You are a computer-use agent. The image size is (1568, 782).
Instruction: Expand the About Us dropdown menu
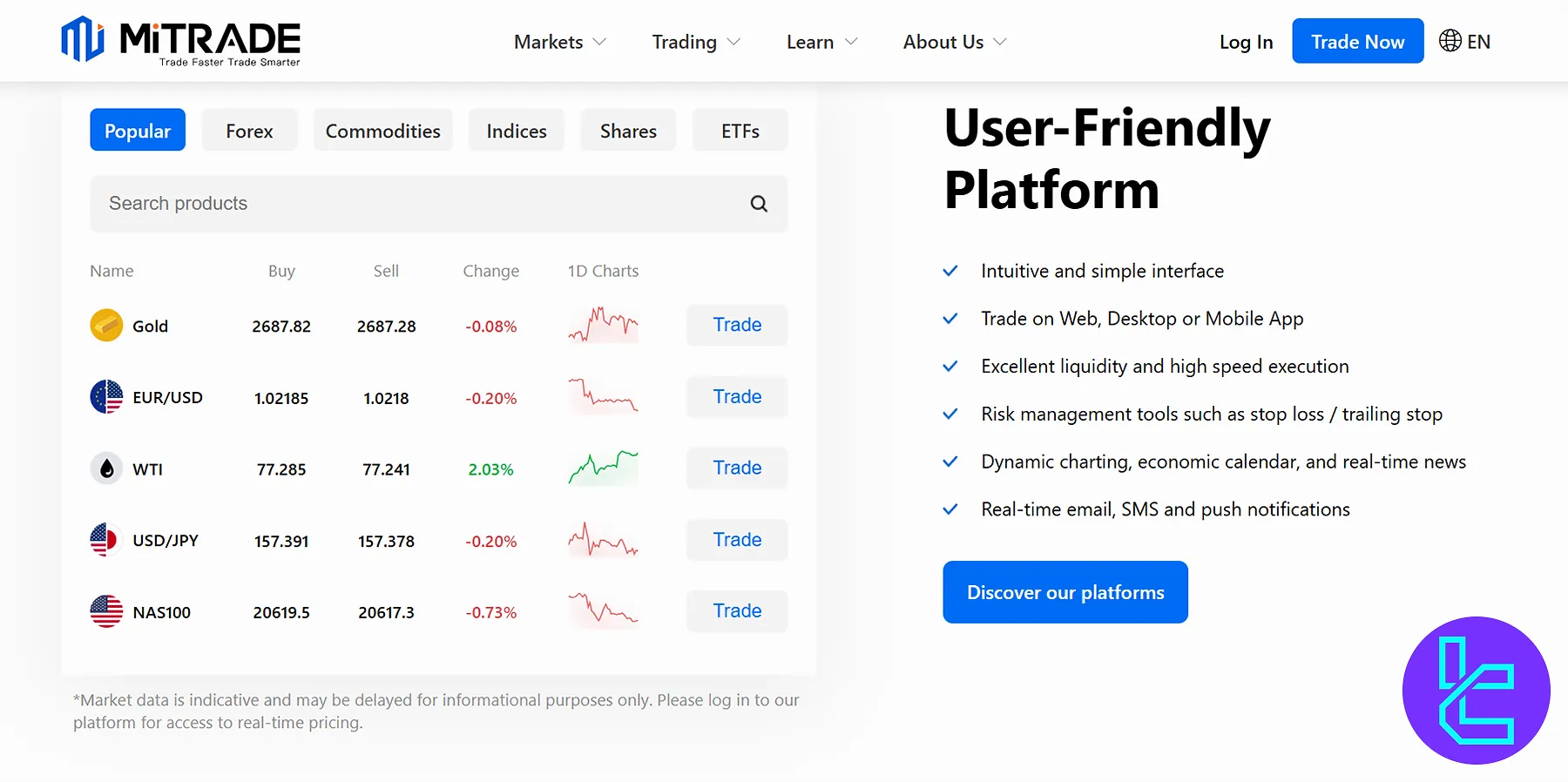point(955,42)
